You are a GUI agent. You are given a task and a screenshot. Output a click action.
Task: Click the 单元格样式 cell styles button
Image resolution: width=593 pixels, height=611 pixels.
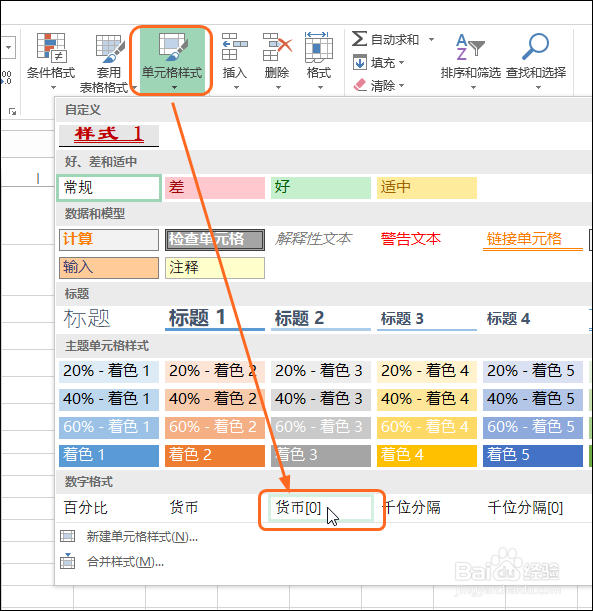pos(172,60)
